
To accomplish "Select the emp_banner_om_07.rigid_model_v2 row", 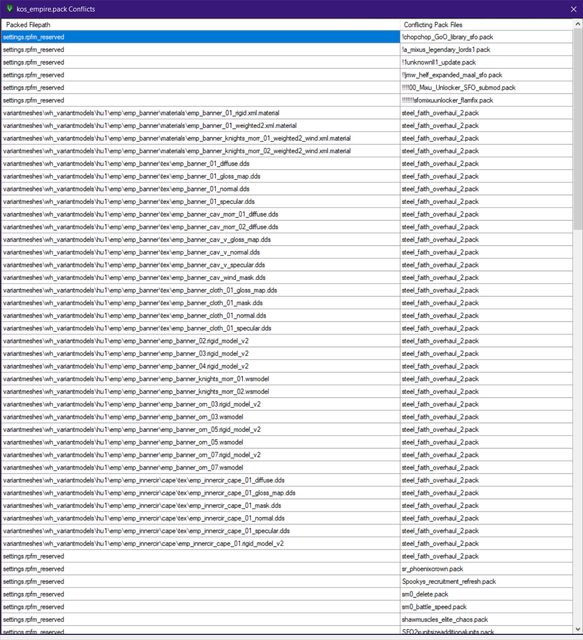I will pyautogui.click(x=200, y=454).
